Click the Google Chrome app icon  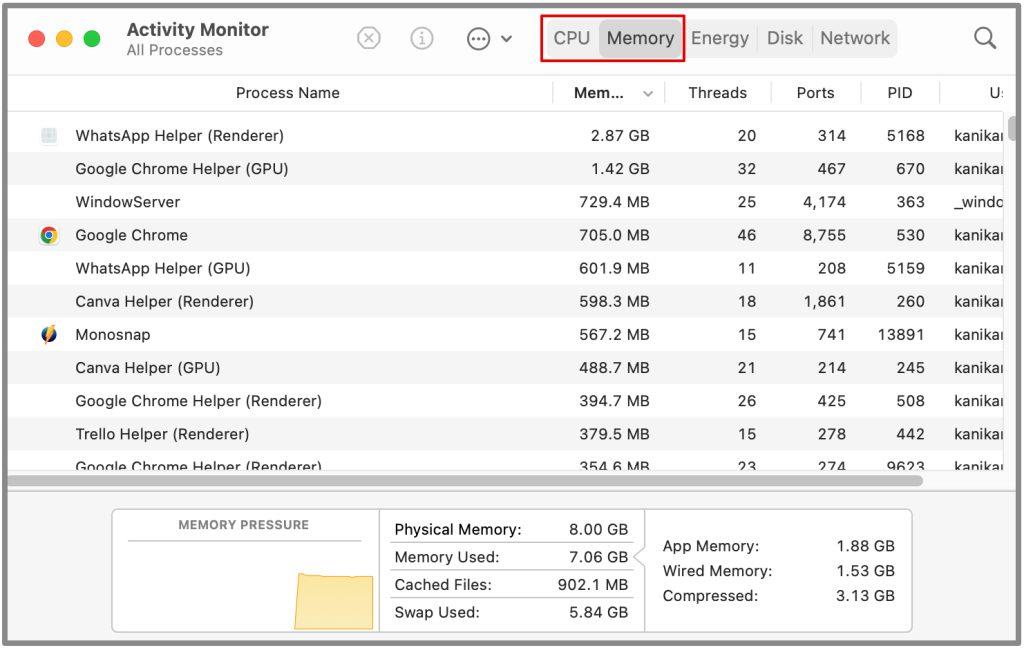click(x=49, y=235)
